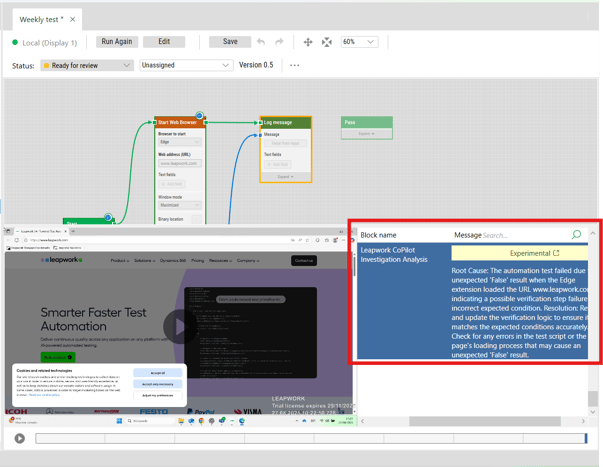Click the Local (Display 1) environment indicator
This screenshot has width=603, height=467.
[45, 43]
